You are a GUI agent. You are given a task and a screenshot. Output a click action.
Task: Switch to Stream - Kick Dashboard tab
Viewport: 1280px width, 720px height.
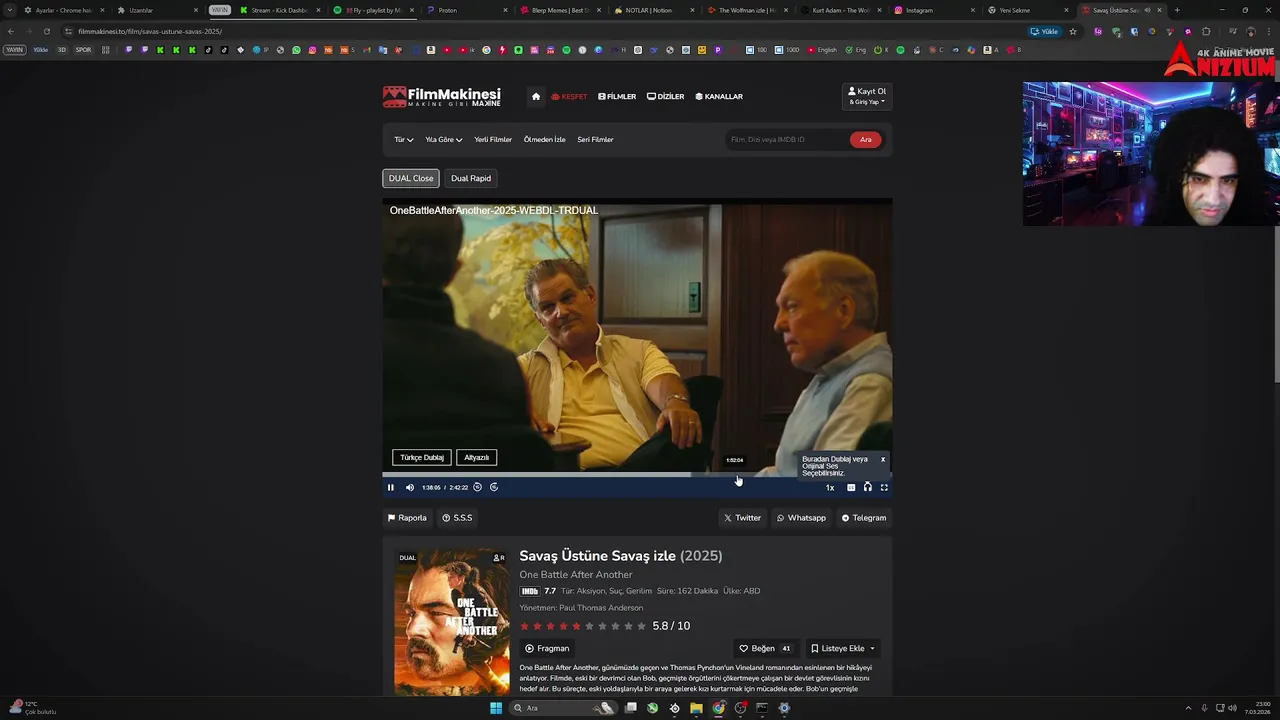click(x=280, y=10)
